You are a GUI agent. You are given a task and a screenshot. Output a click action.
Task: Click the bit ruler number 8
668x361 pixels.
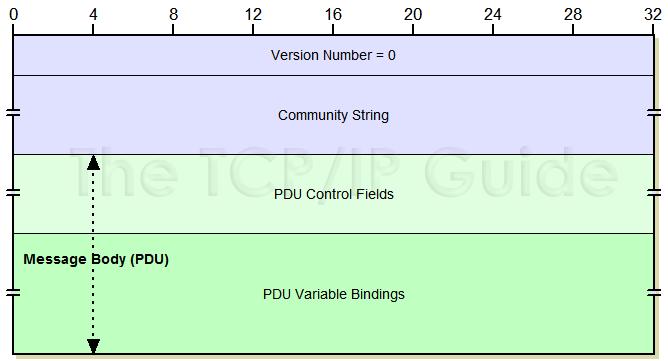coord(173,14)
